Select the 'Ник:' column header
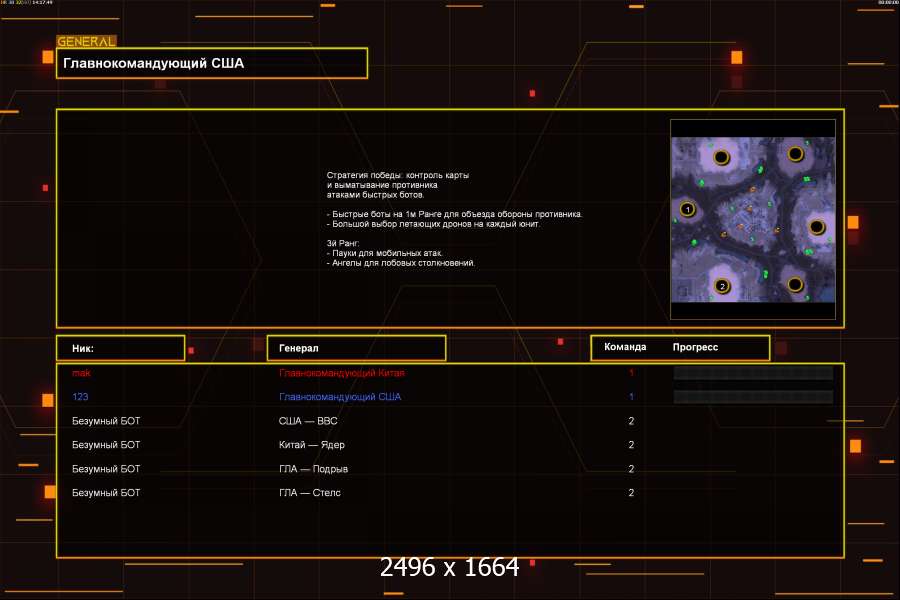900x600 pixels. tap(121, 348)
